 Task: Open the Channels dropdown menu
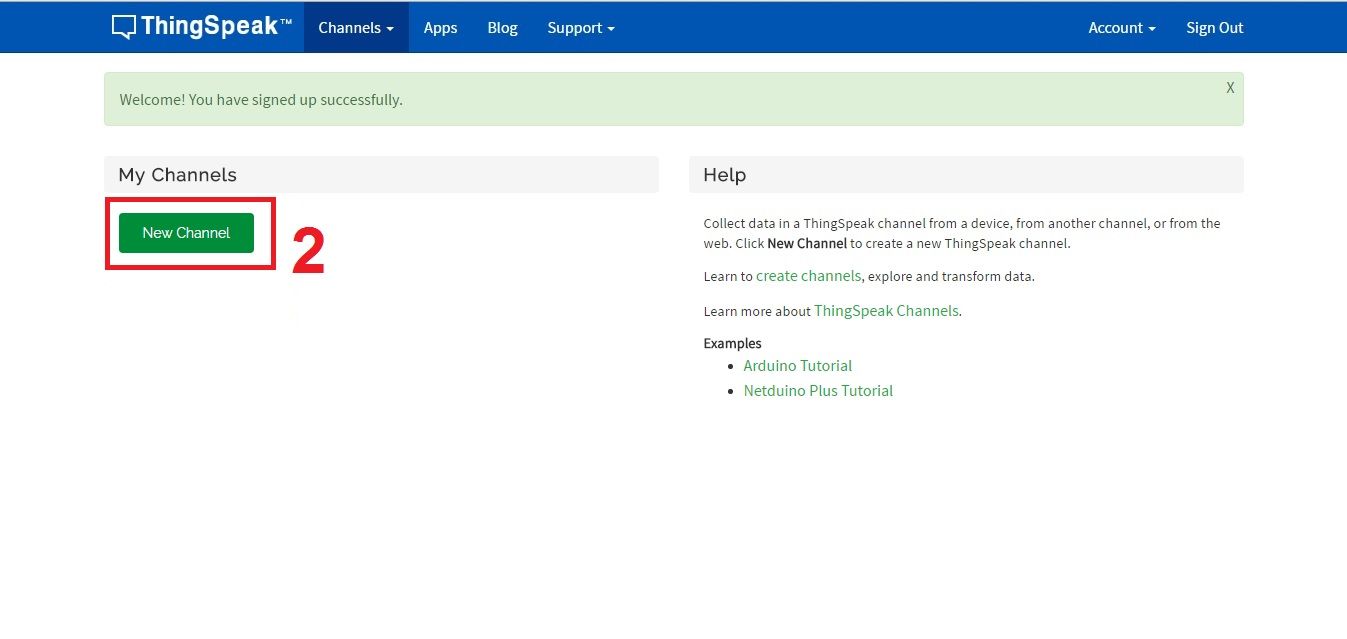(350, 28)
